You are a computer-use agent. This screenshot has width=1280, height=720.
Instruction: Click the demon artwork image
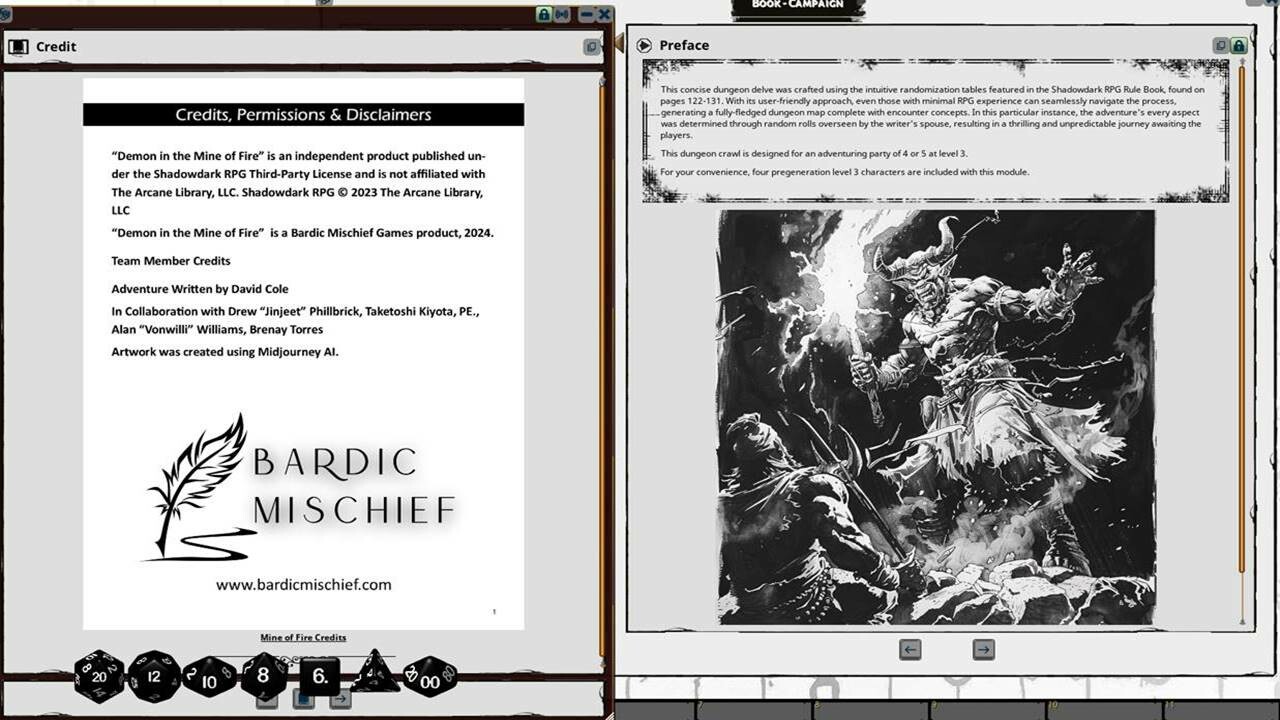point(936,417)
